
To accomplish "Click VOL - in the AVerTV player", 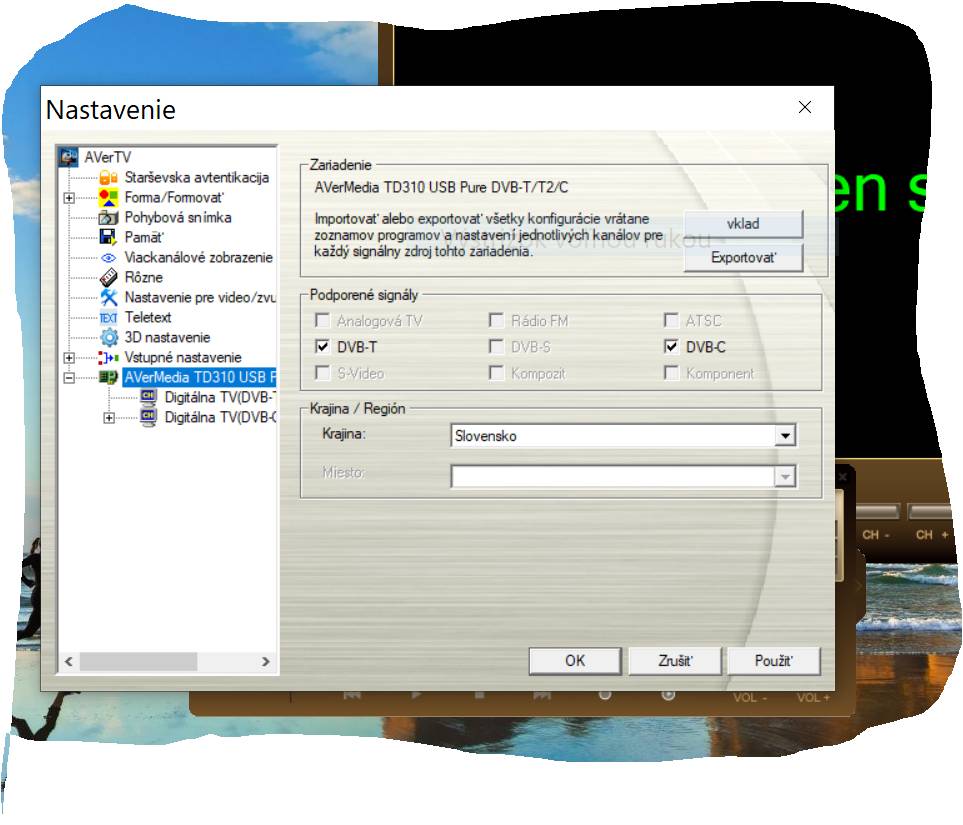I will click(x=750, y=698).
